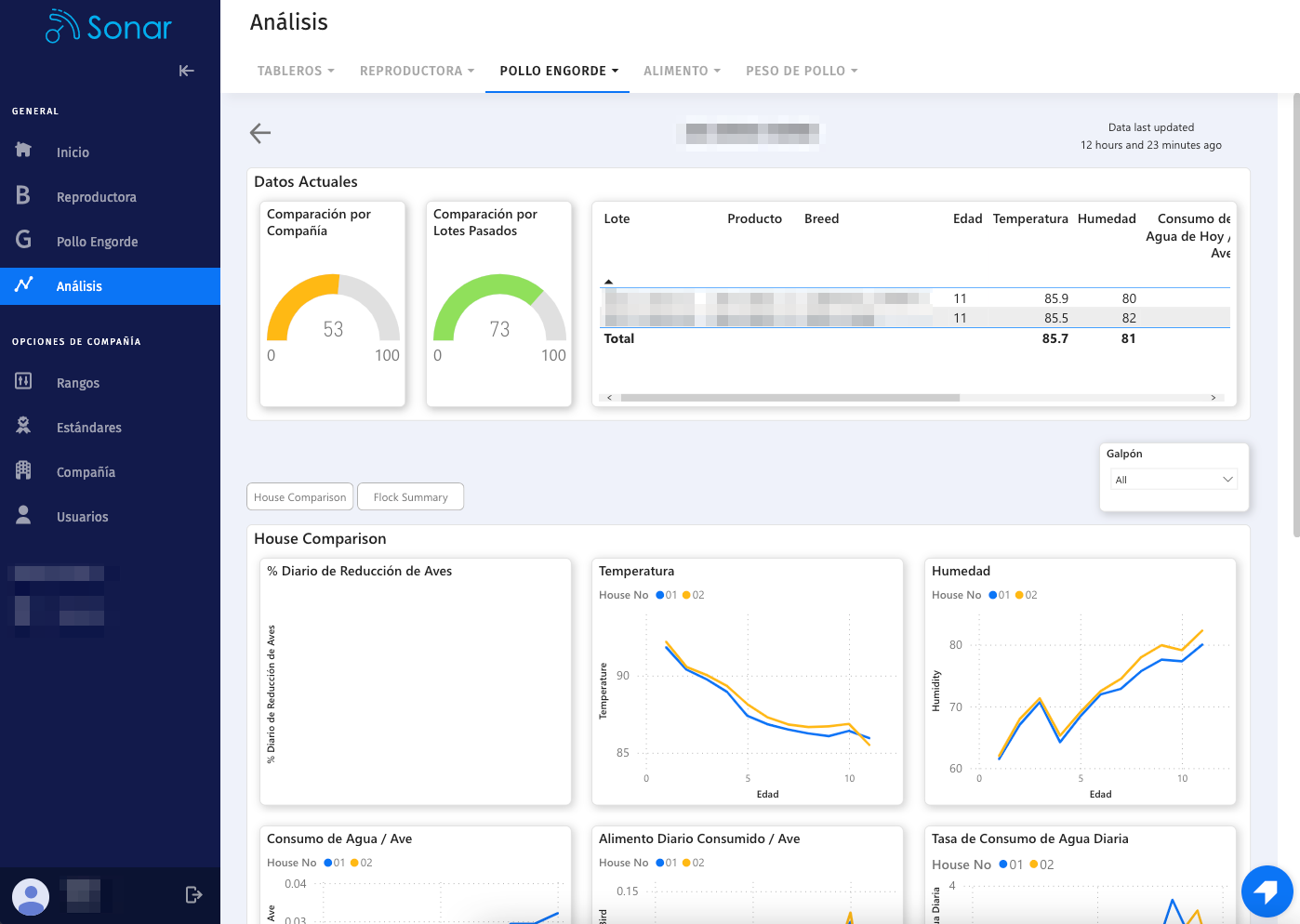Image resolution: width=1300 pixels, height=924 pixels.
Task: Toggle house 01 in Humedad legend
Action: click(1000, 595)
